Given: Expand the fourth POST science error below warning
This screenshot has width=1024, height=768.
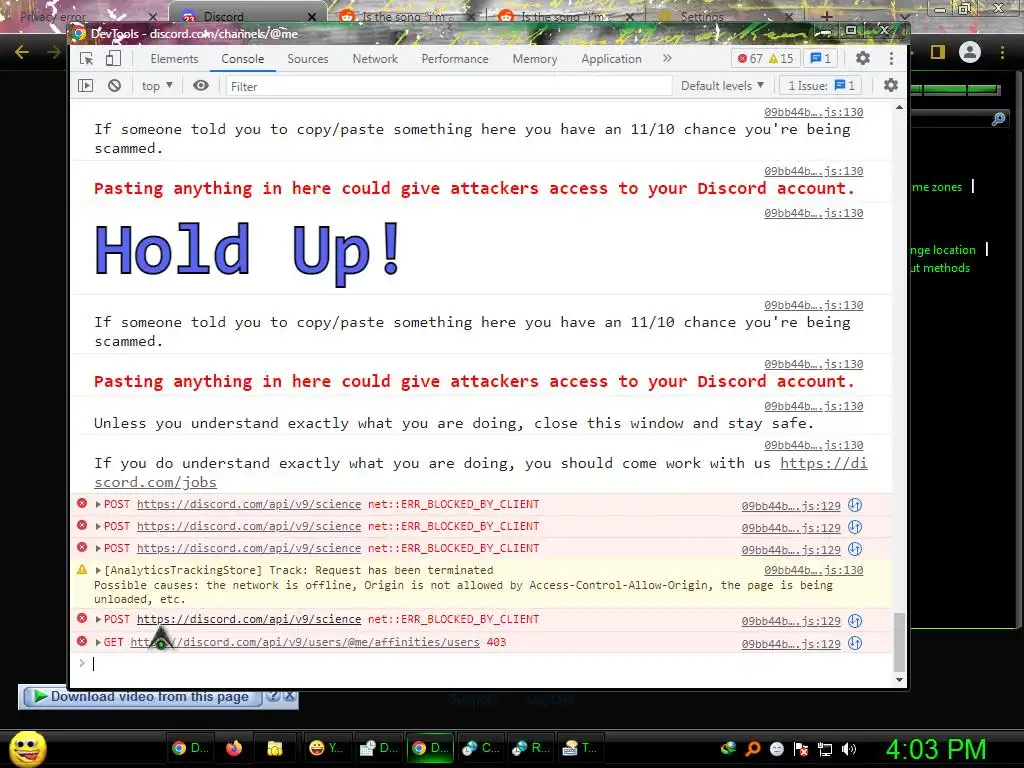Looking at the screenshot, I should click(x=98, y=619).
